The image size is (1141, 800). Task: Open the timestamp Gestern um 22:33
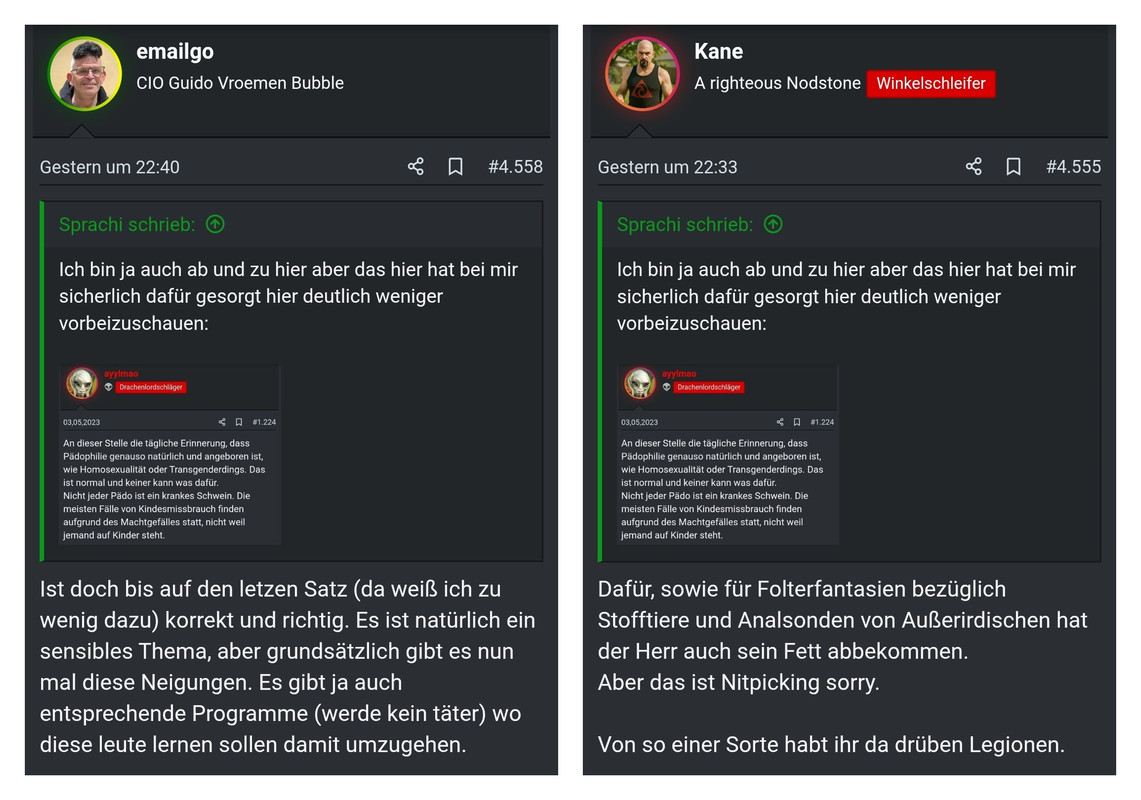click(x=667, y=167)
